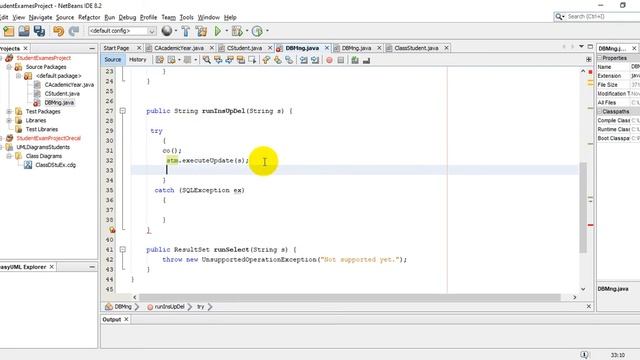Viewport: 640px width, 360px height.
Task: Undo the last edit
Action: click(x=58, y=31)
